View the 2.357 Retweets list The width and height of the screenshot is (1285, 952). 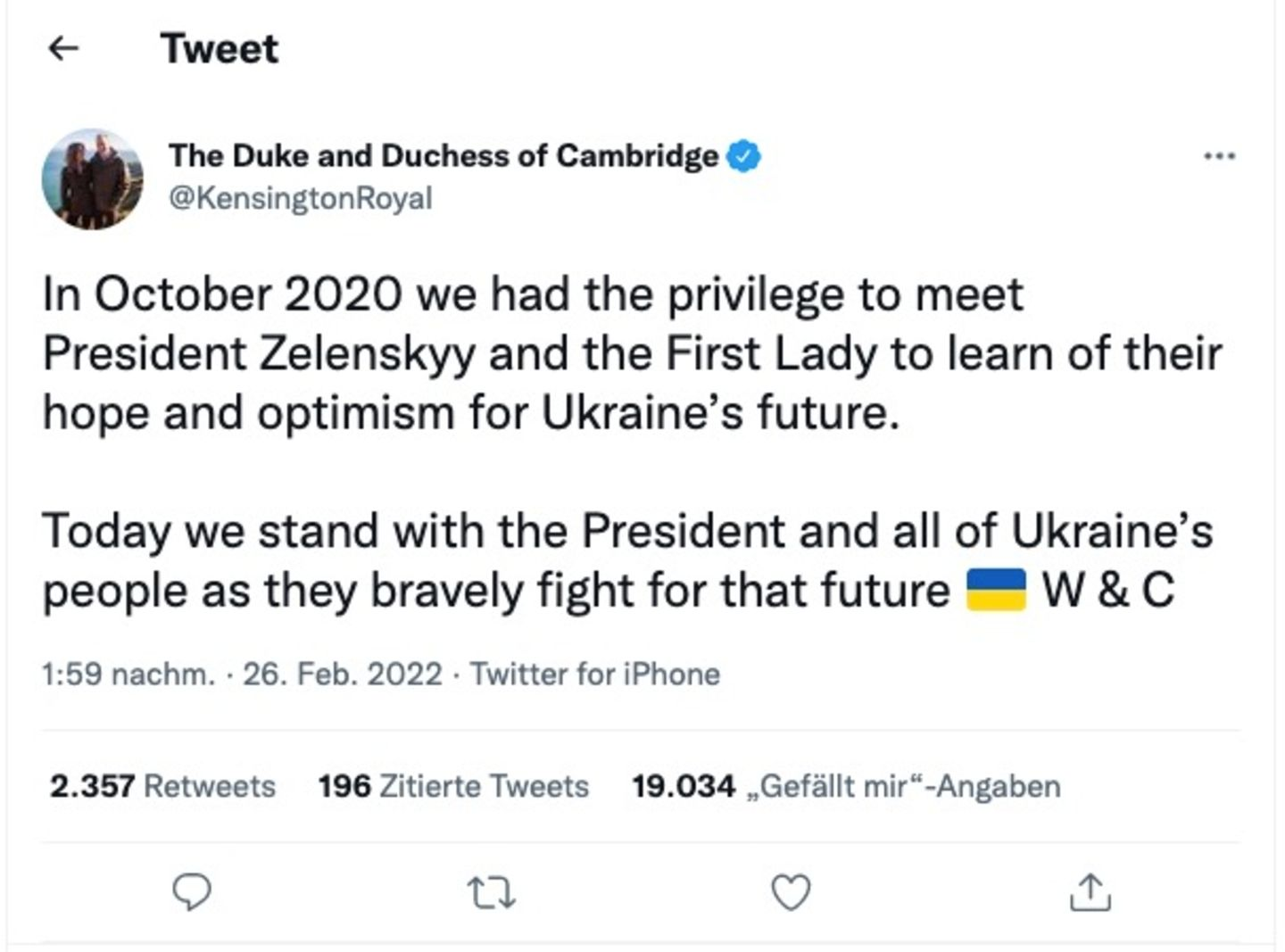162,786
